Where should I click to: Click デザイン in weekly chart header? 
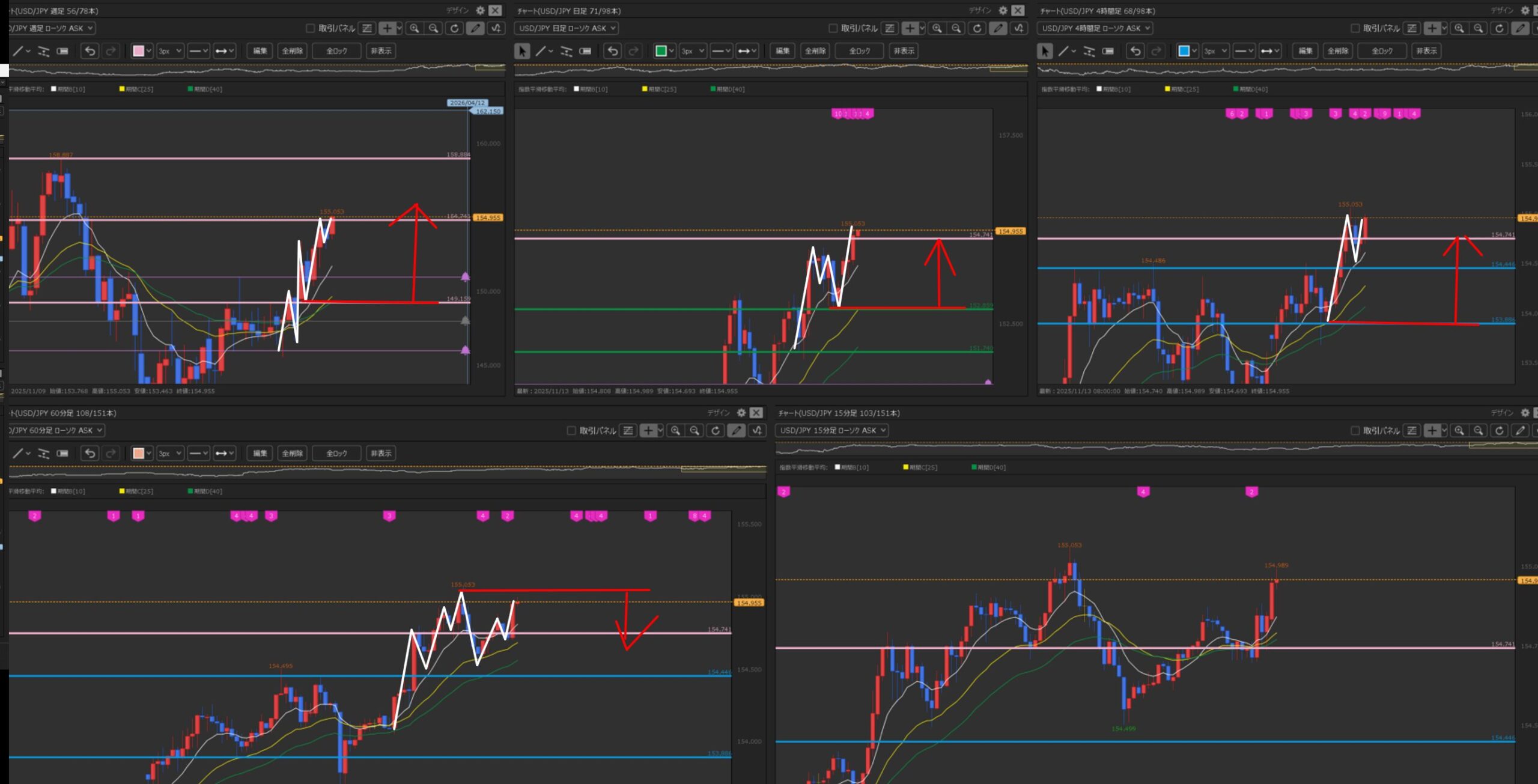457,10
